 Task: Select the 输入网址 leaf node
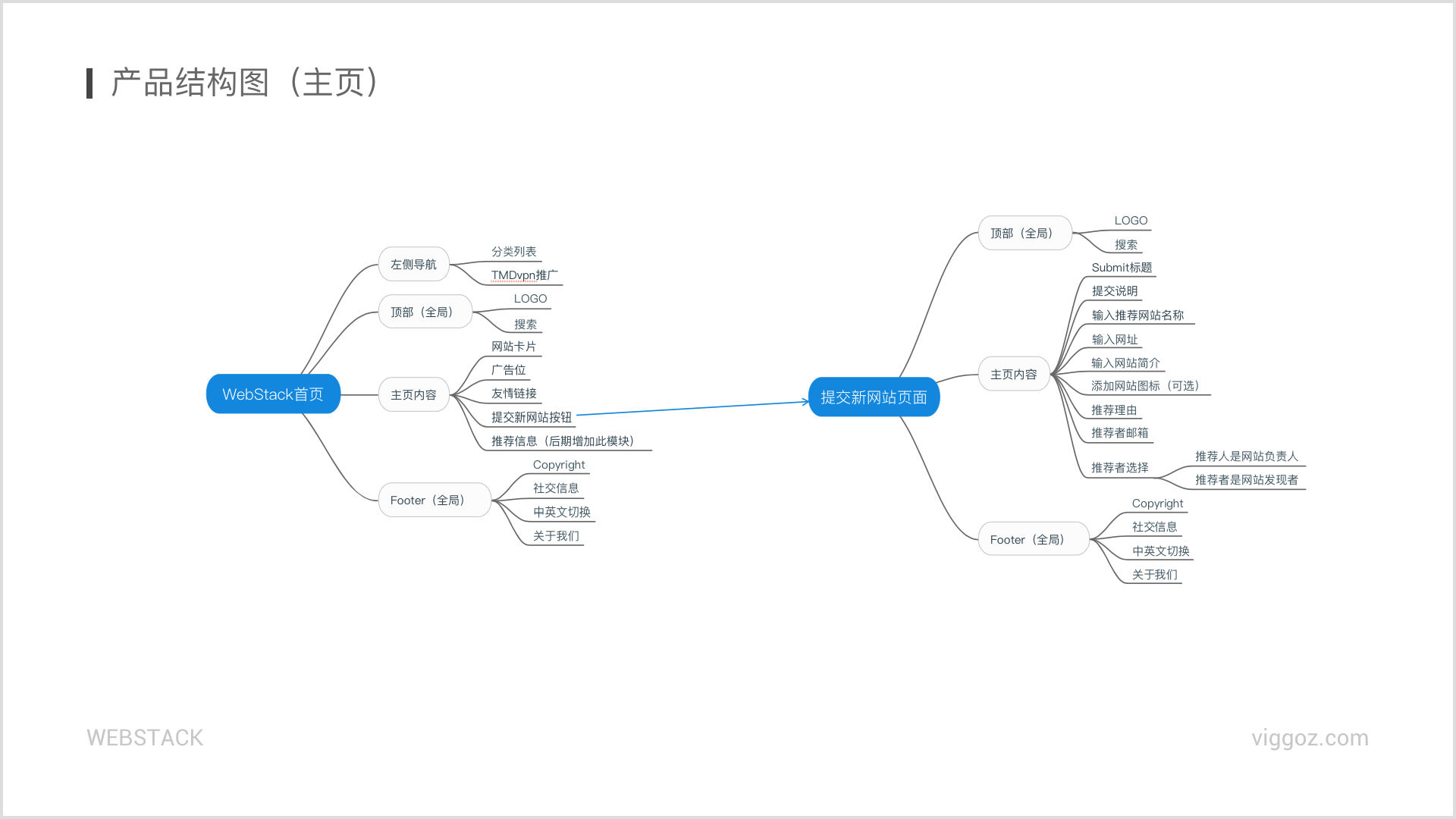[1114, 340]
